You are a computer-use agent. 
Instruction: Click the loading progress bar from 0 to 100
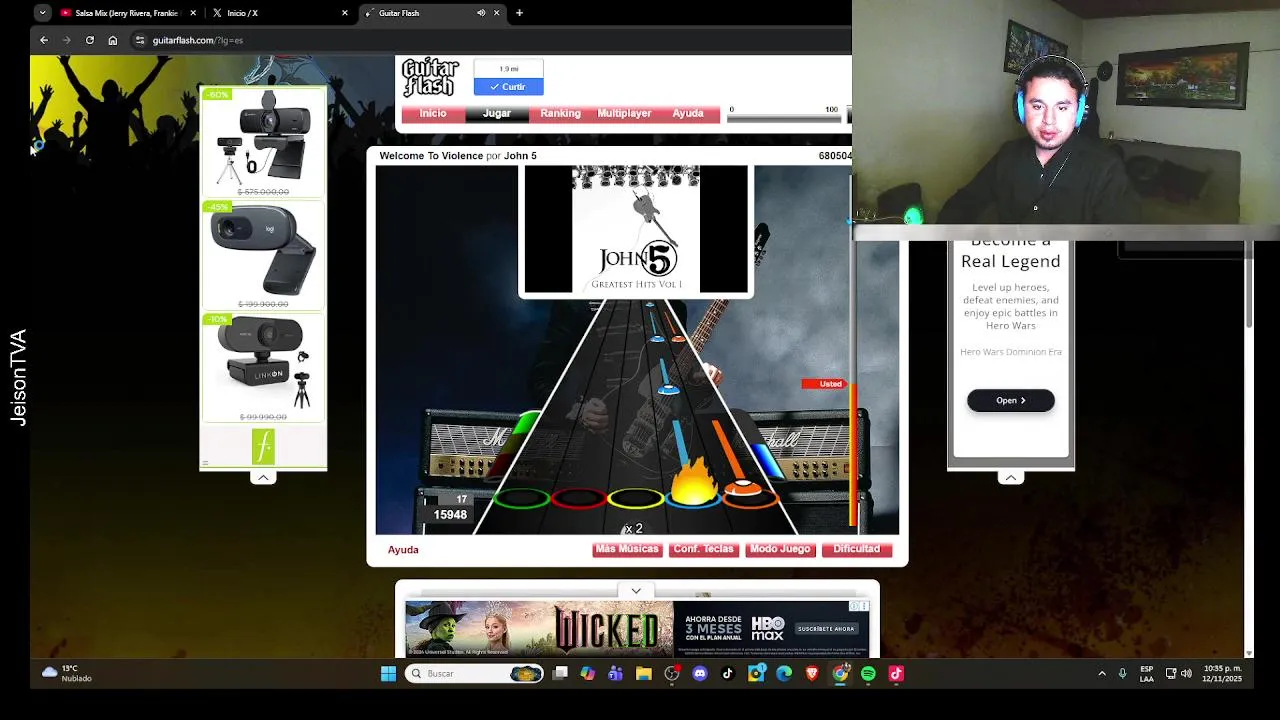(x=784, y=118)
